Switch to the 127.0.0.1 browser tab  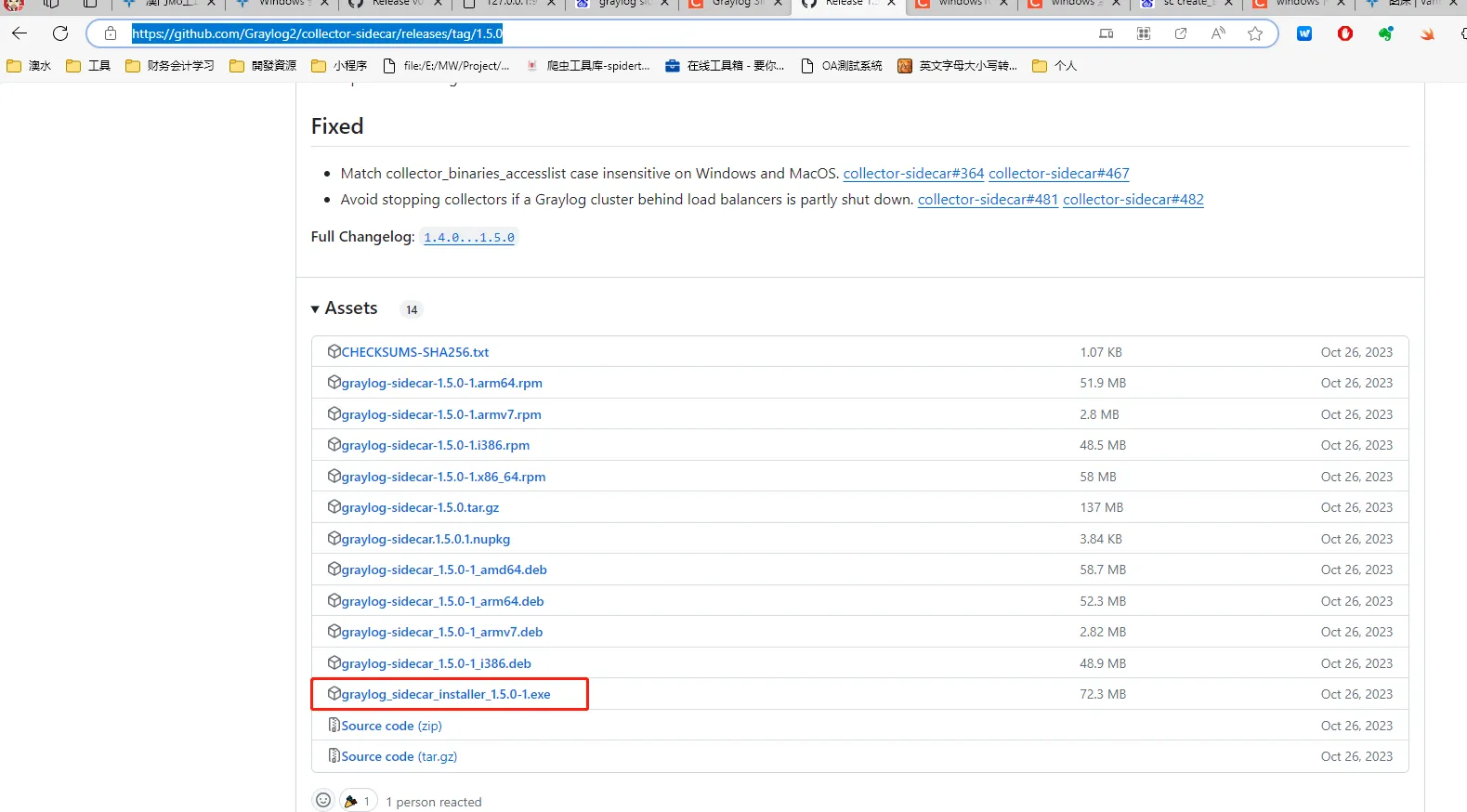(x=510, y=4)
